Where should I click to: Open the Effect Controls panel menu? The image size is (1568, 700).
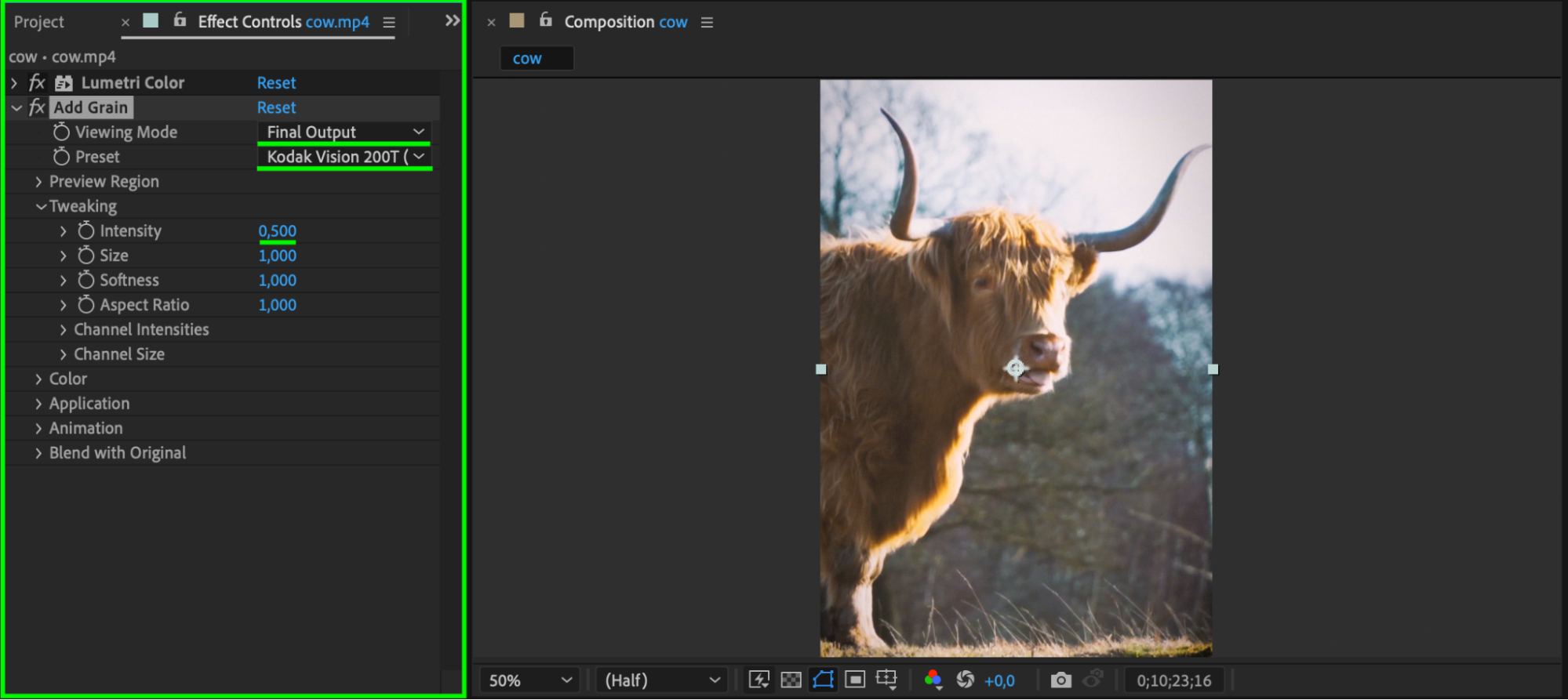[x=389, y=23]
